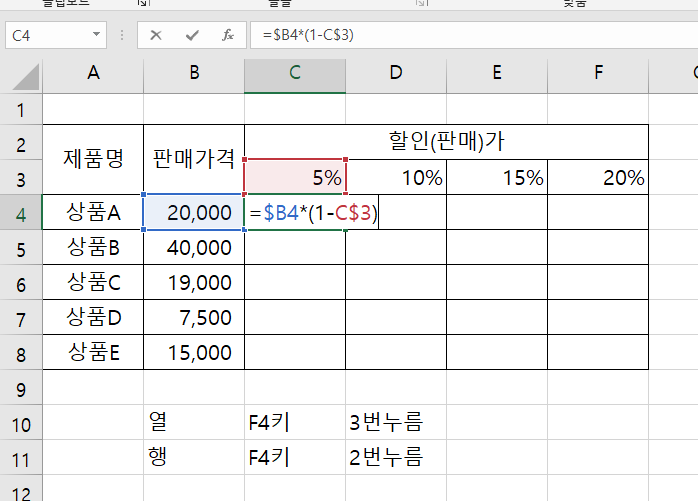Click the 3번누름 cell
Viewport: 698px width, 501px height.
point(396,422)
